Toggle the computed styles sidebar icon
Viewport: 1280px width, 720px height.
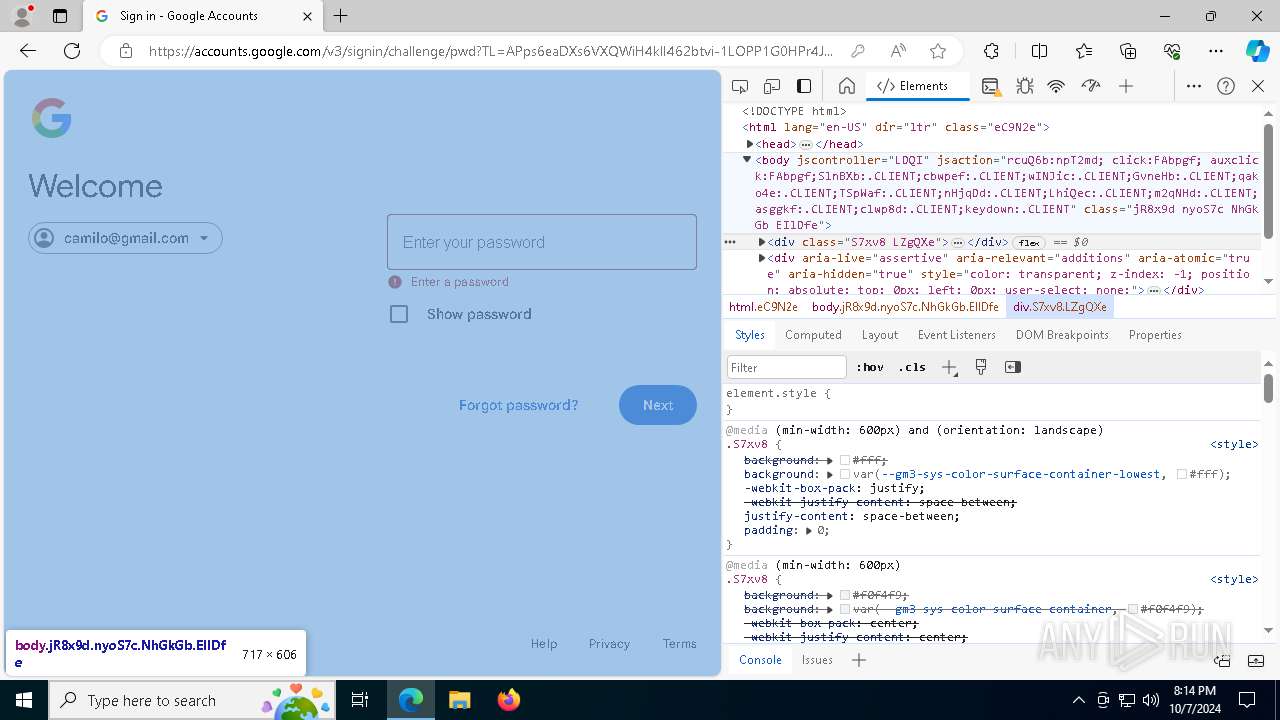click(1013, 367)
